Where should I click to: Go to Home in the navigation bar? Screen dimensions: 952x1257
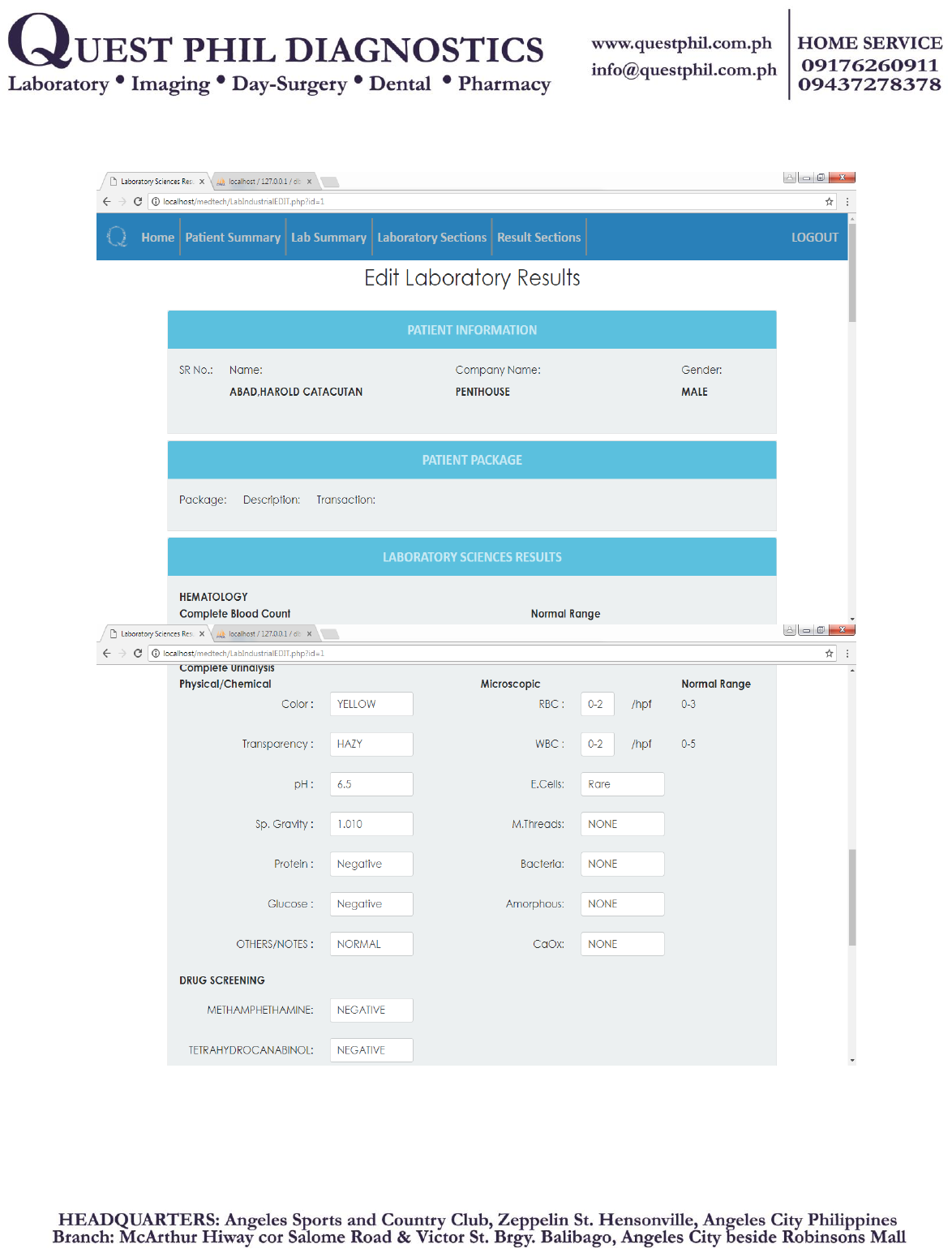point(157,238)
